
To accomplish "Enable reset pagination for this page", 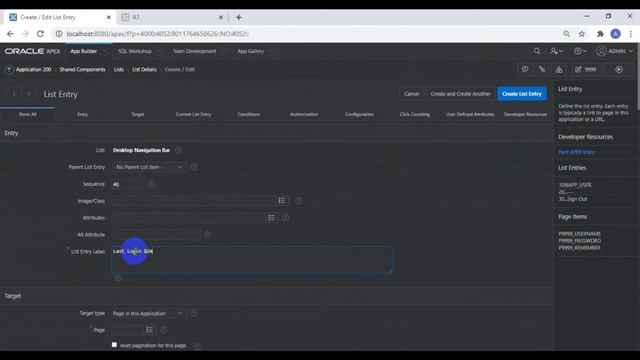I will coord(114,345).
